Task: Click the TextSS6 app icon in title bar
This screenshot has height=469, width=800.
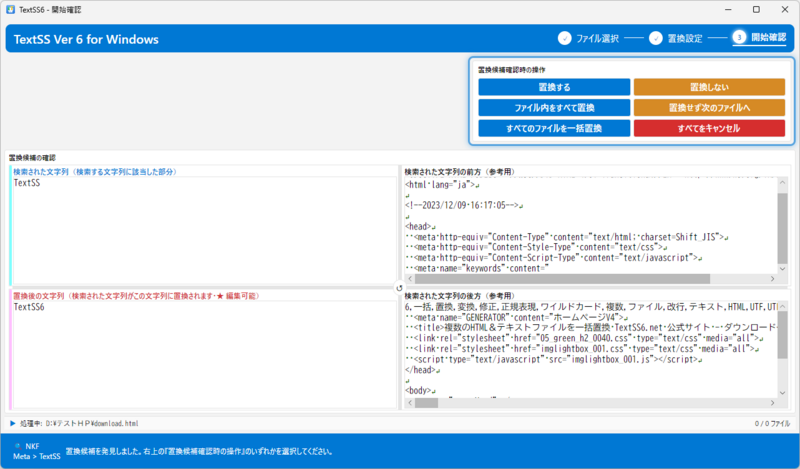Action: tap(10, 9)
